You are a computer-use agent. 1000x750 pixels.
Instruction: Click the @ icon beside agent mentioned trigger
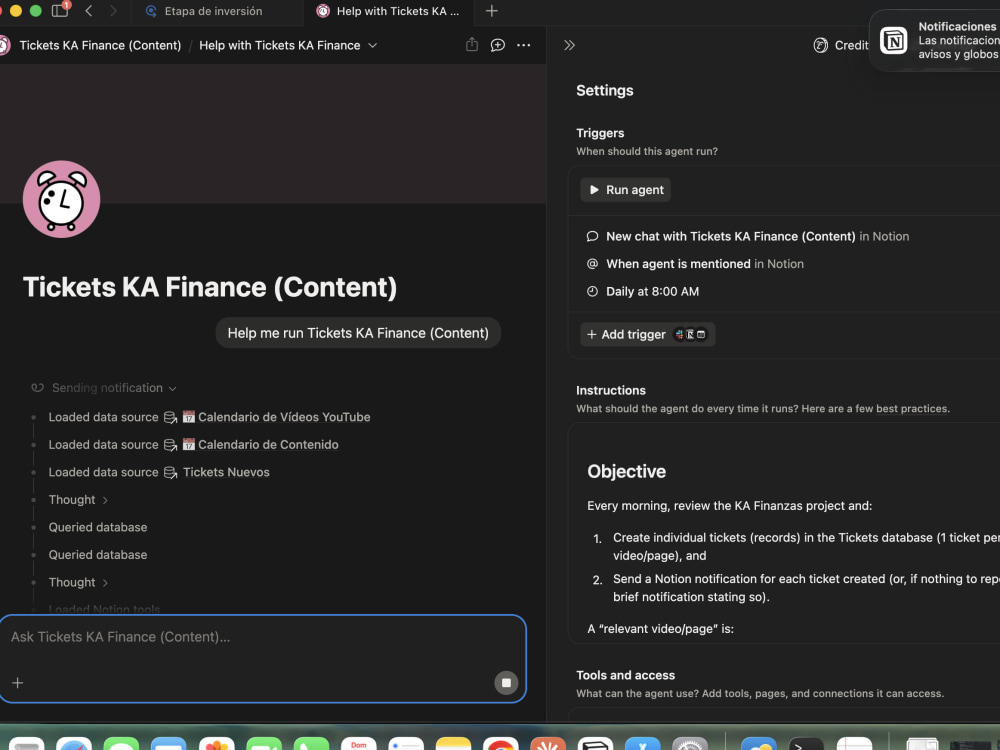[592, 264]
